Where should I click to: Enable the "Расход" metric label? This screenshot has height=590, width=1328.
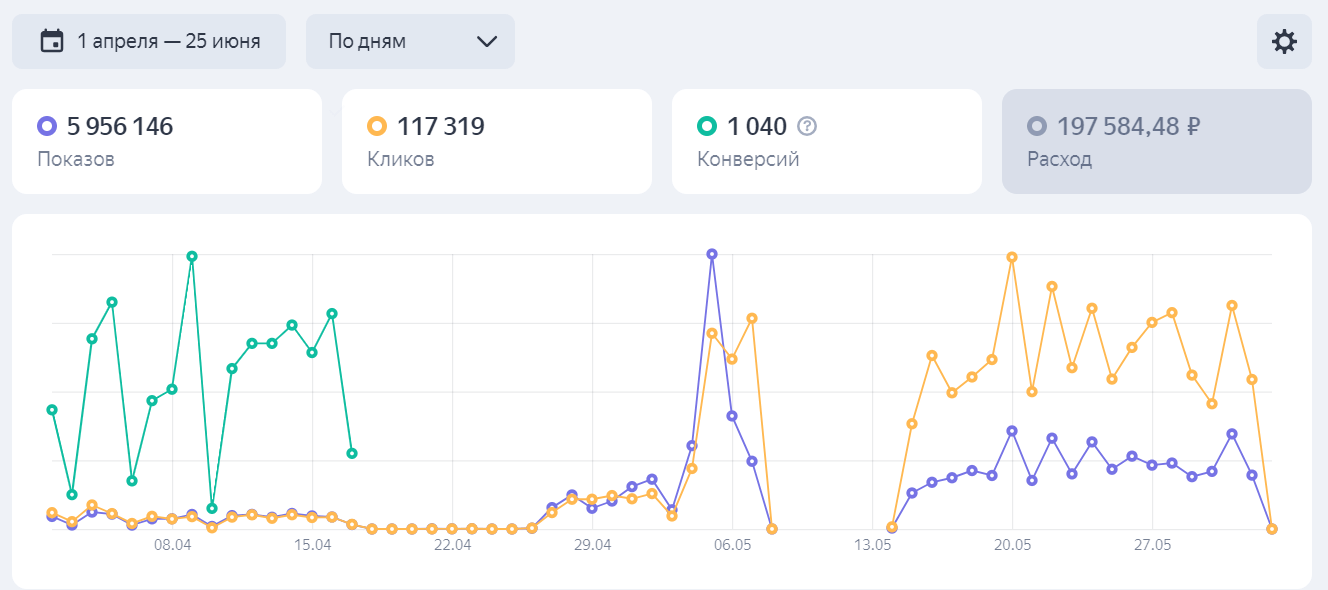[x=1059, y=159]
